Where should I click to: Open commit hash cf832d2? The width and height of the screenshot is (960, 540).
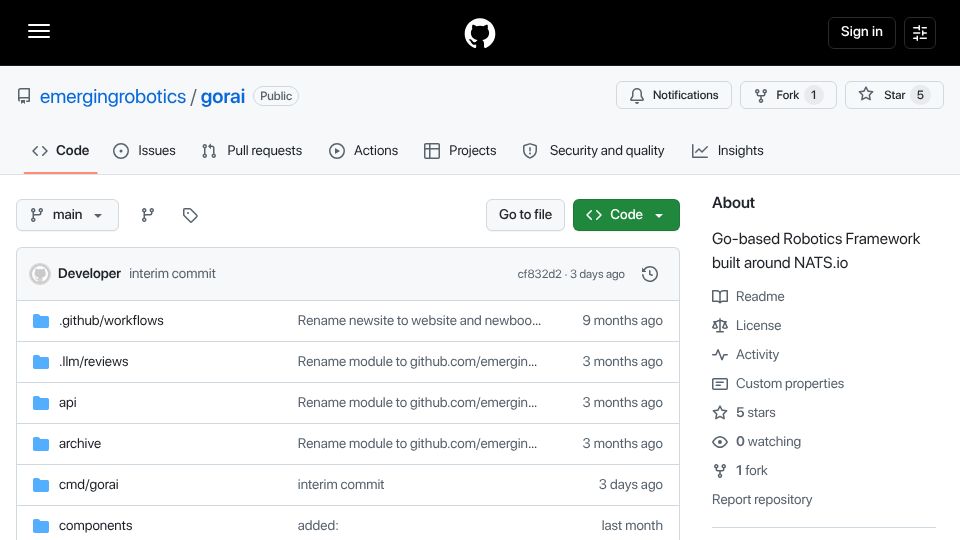click(539, 274)
